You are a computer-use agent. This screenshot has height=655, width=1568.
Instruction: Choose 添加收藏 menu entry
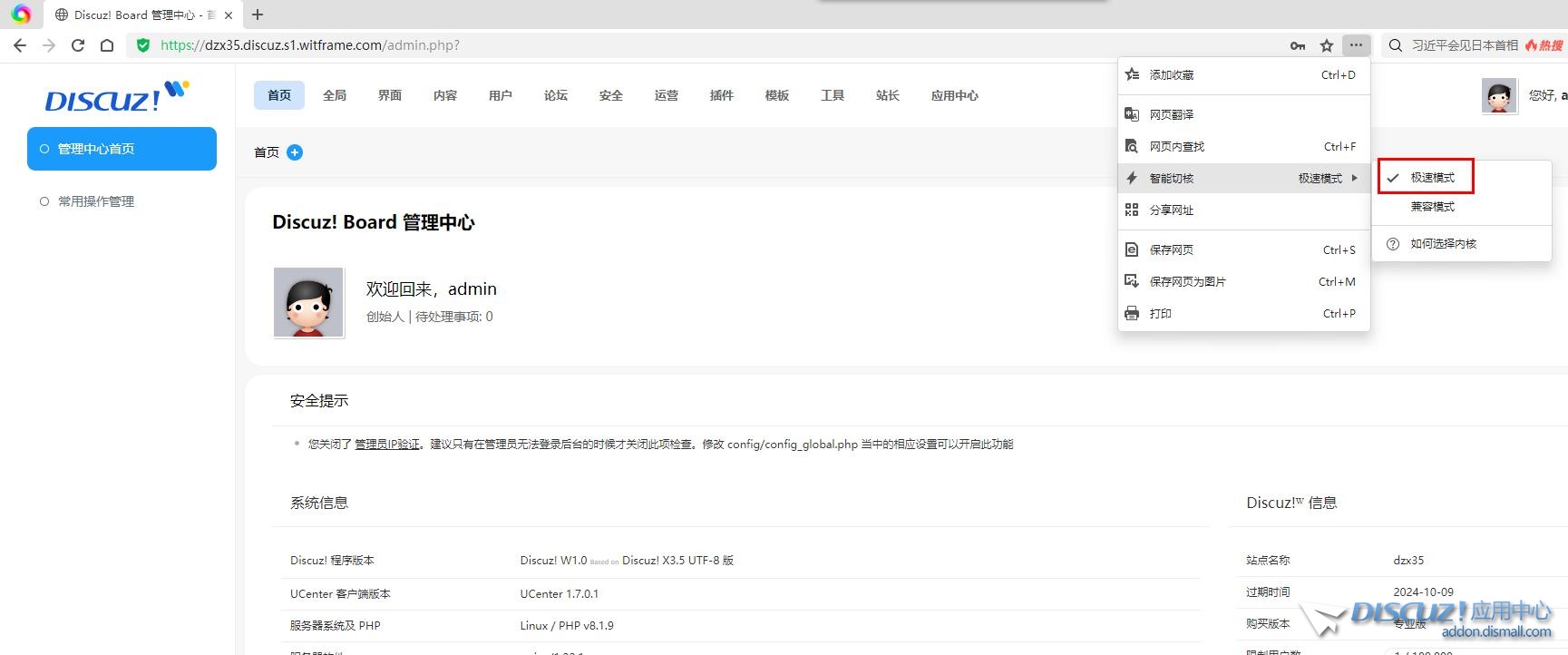pos(1243,74)
